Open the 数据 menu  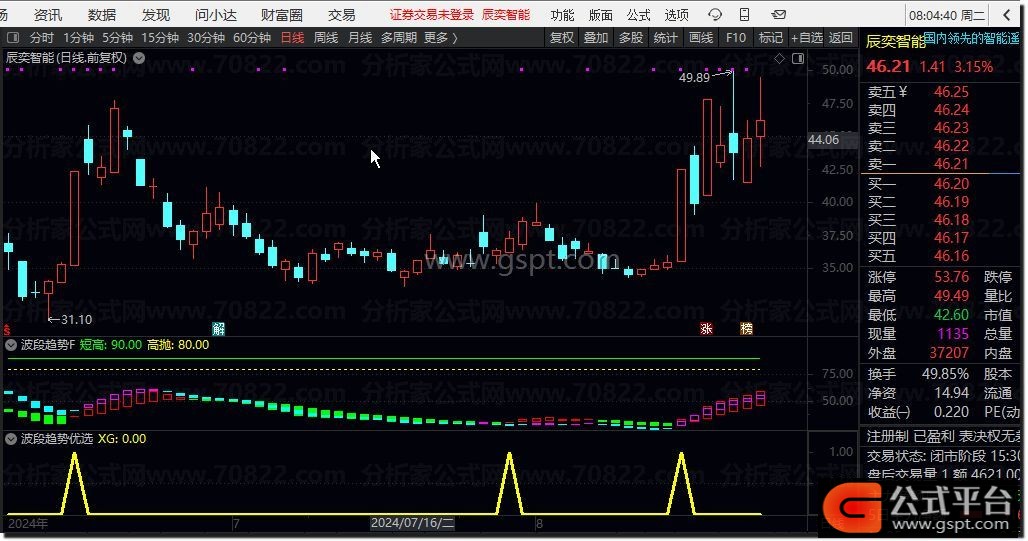click(x=102, y=14)
